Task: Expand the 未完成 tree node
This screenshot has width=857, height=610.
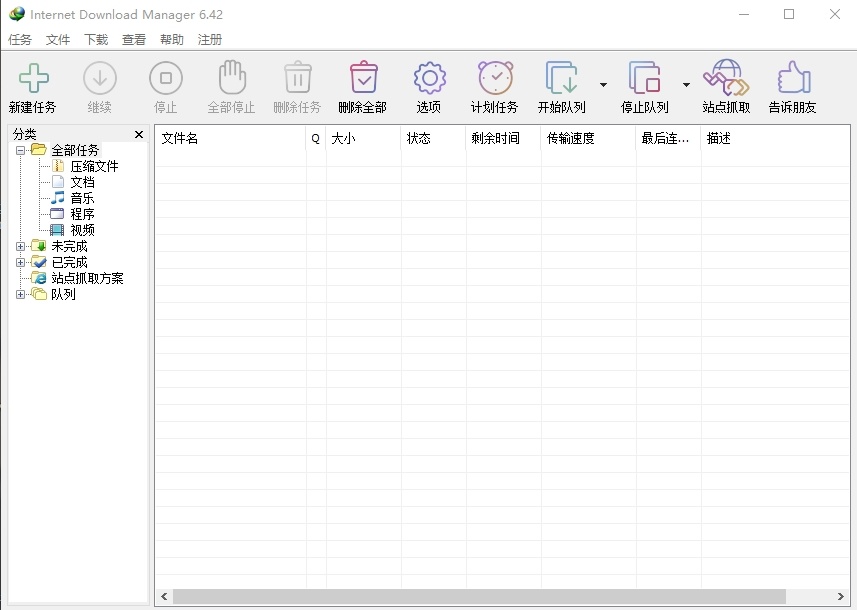Action: click(20, 247)
